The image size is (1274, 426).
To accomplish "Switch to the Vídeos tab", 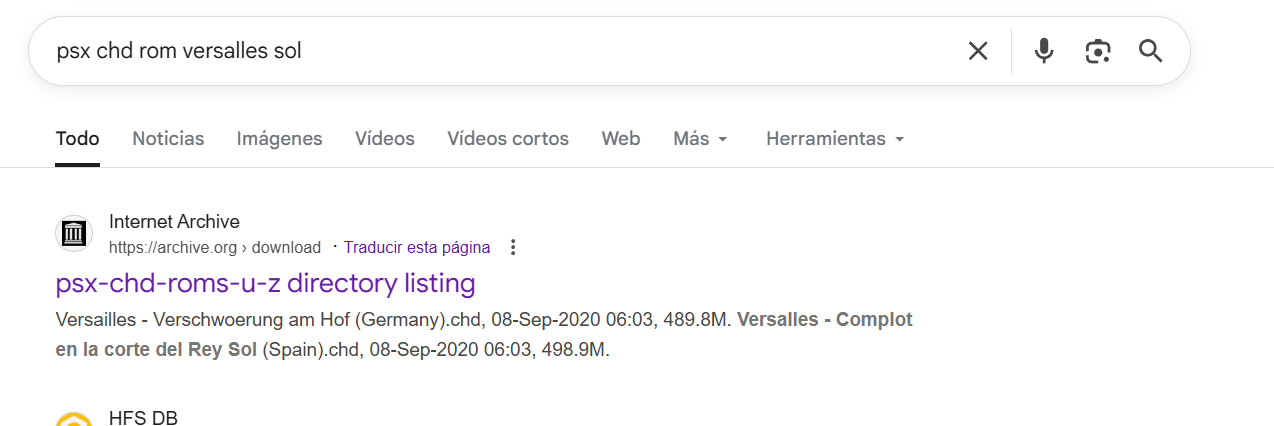I will (x=385, y=139).
